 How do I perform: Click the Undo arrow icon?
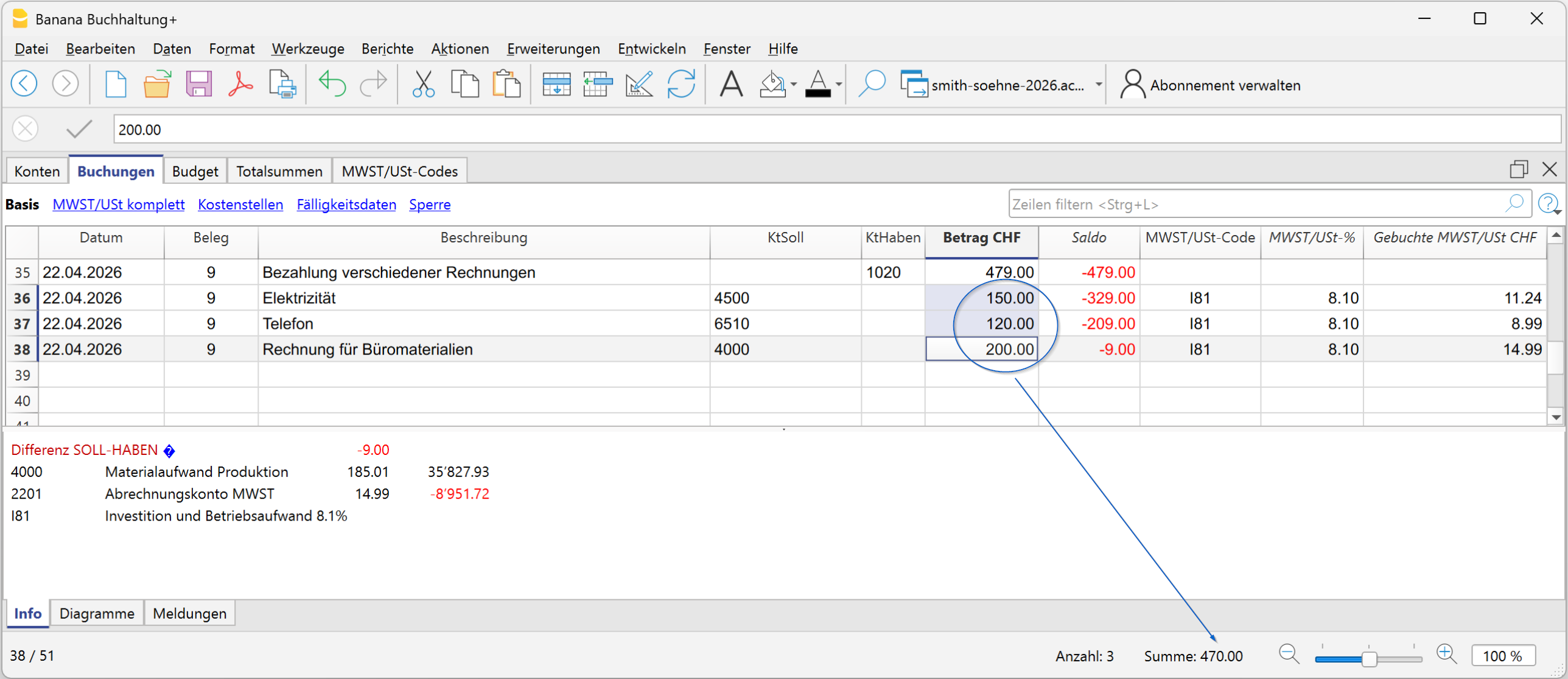[332, 85]
